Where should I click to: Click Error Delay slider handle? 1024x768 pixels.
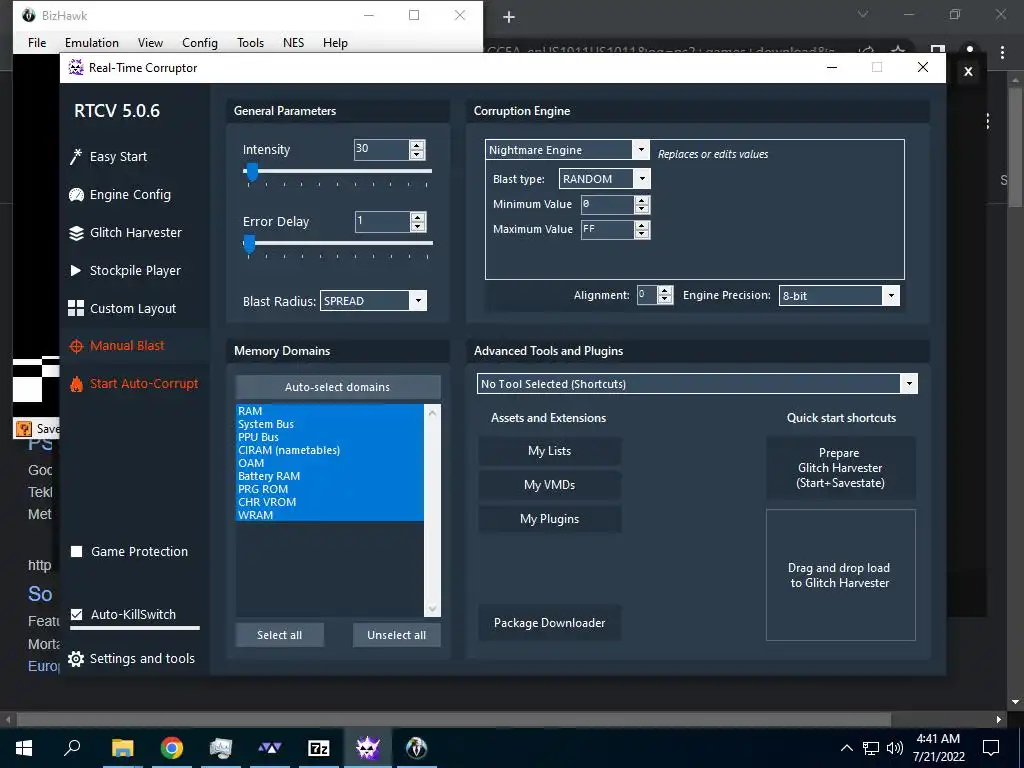[x=249, y=244]
